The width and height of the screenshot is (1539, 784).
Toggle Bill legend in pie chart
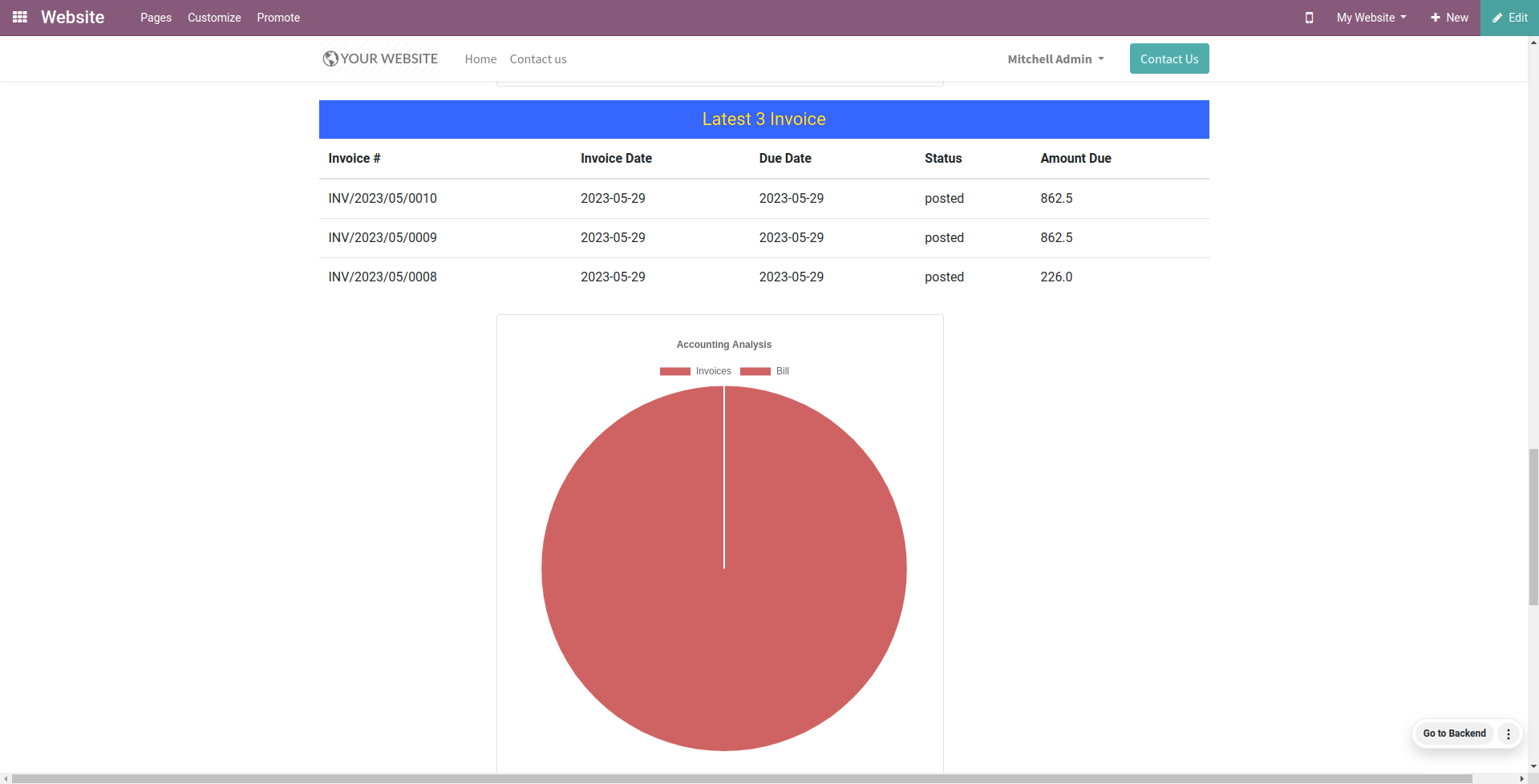pyautogui.click(x=765, y=371)
